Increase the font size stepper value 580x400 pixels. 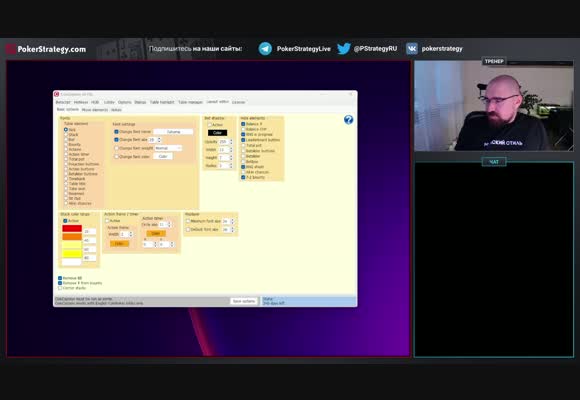tap(159, 138)
